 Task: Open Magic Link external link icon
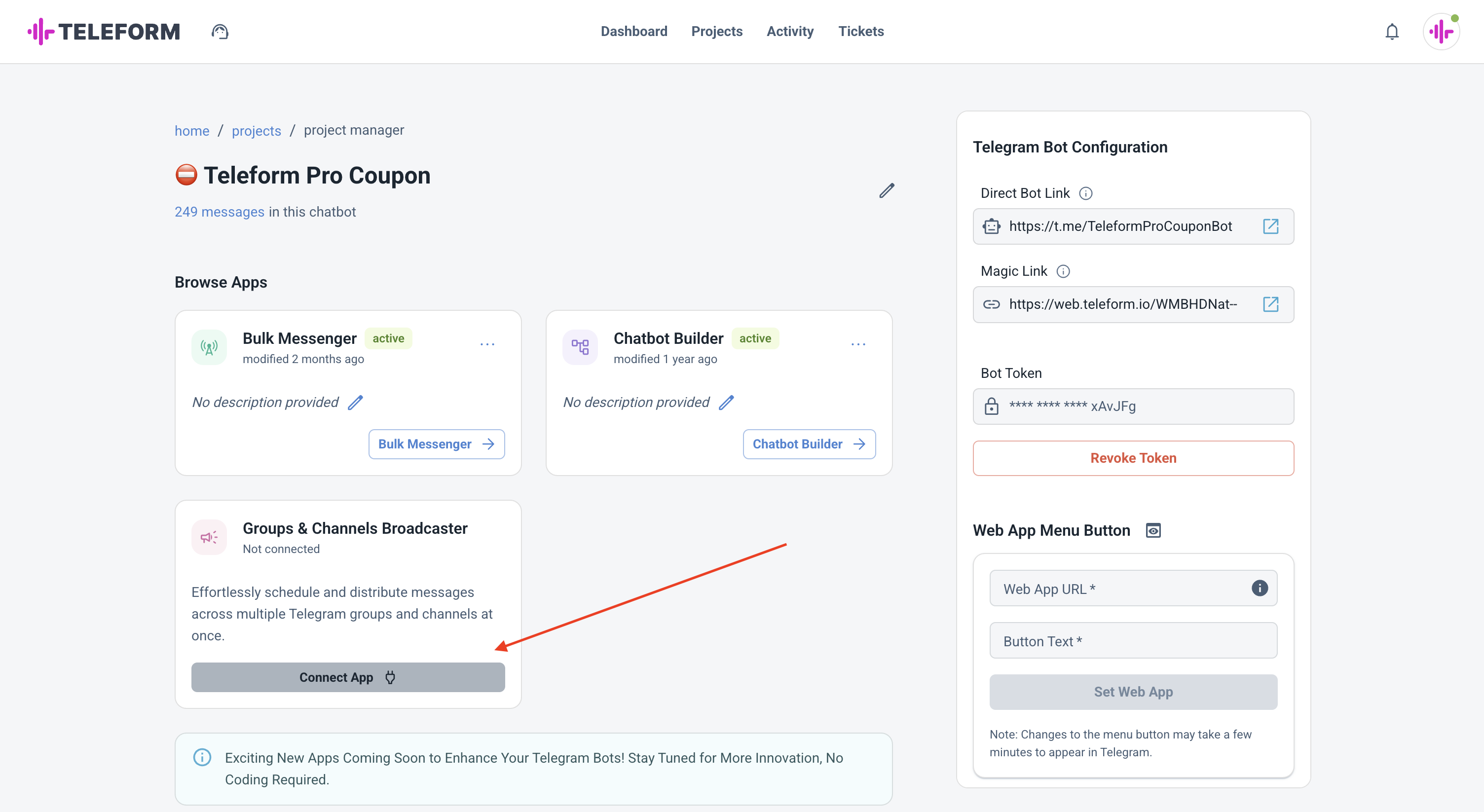pos(1271,304)
